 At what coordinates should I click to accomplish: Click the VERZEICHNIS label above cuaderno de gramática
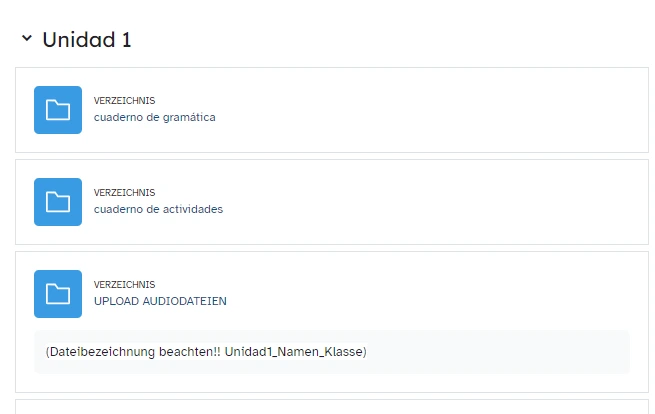(x=124, y=101)
